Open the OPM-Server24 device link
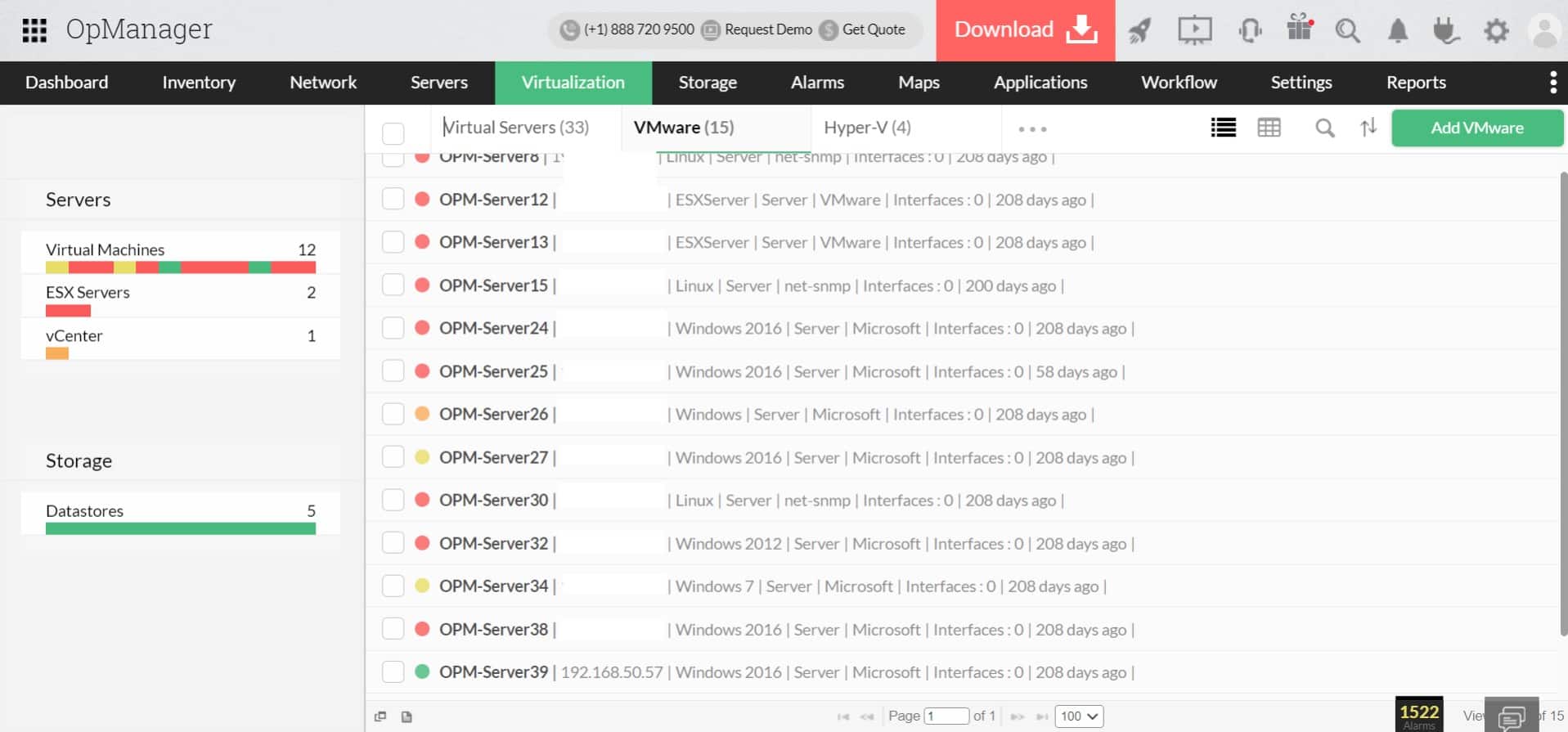 [x=493, y=328]
